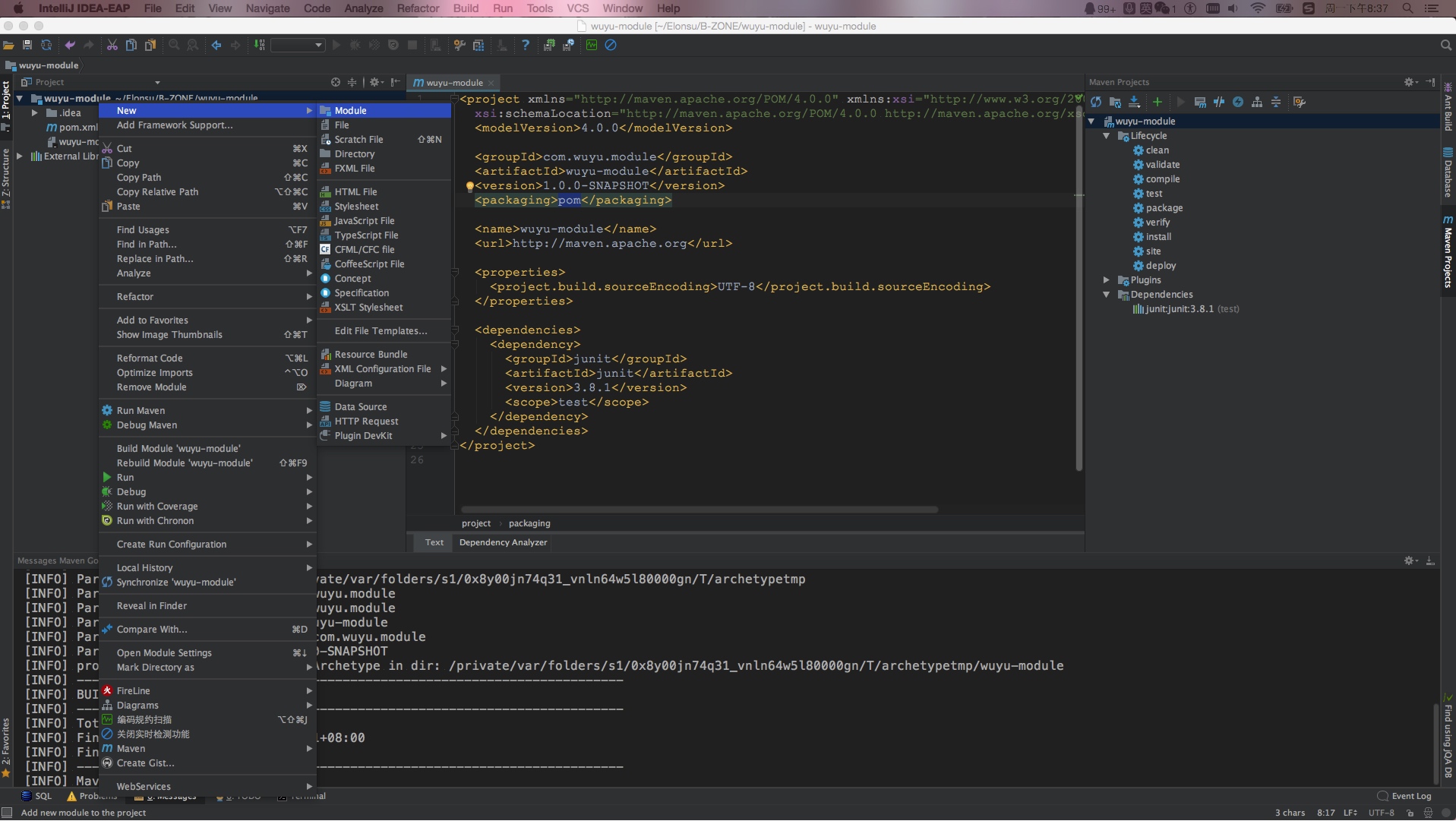This screenshot has width=1456, height=821.
Task: Open the Event Log
Action: 1404,796
